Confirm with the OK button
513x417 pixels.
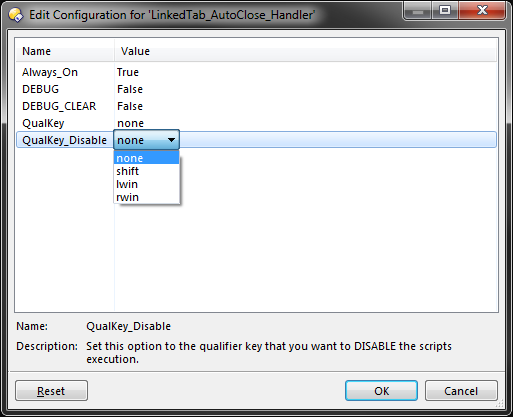381,391
